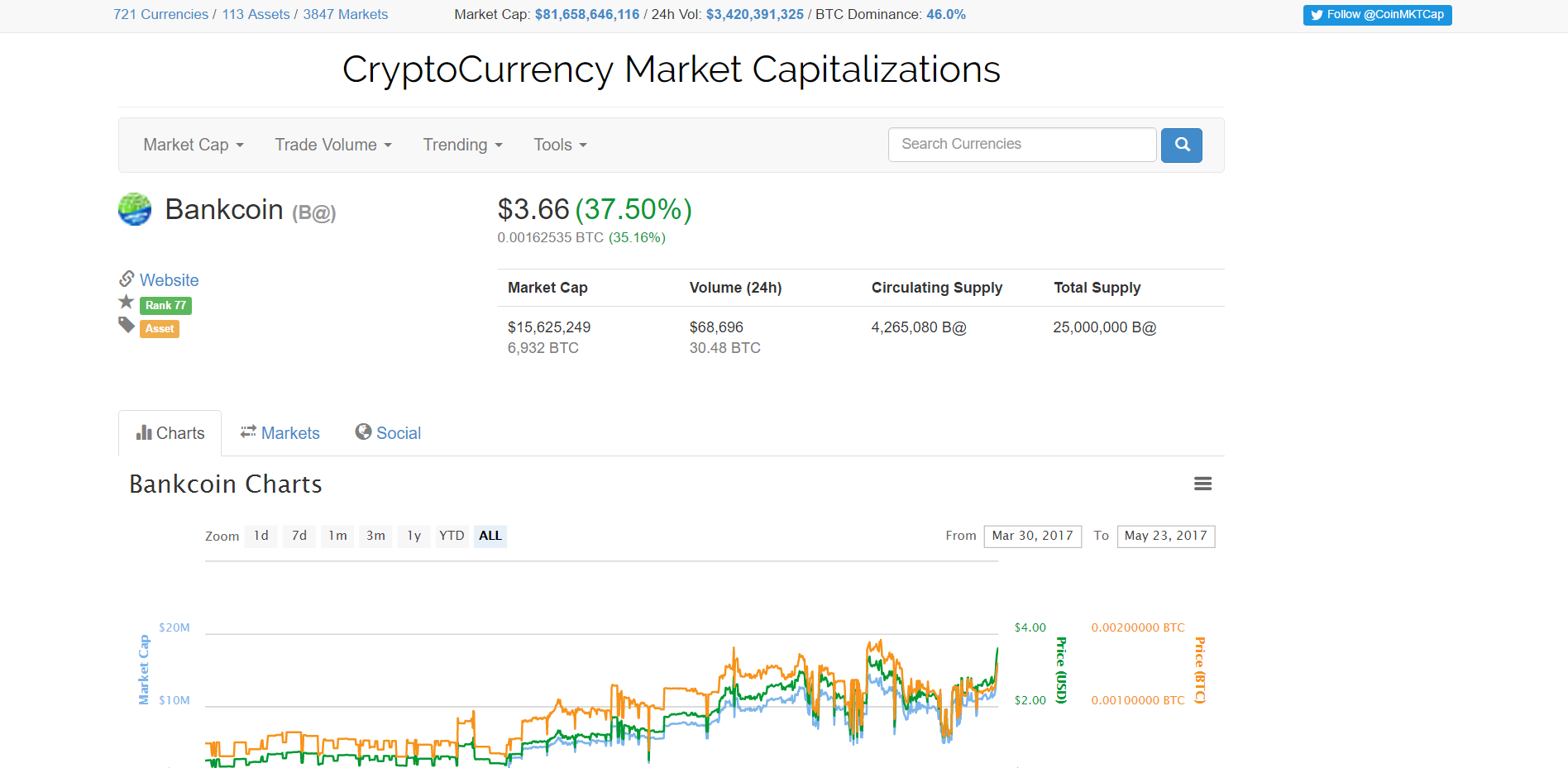Open the 3847 Markets link
Image resolution: width=1568 pixels, height=768 pixels.
coord(345,15)
